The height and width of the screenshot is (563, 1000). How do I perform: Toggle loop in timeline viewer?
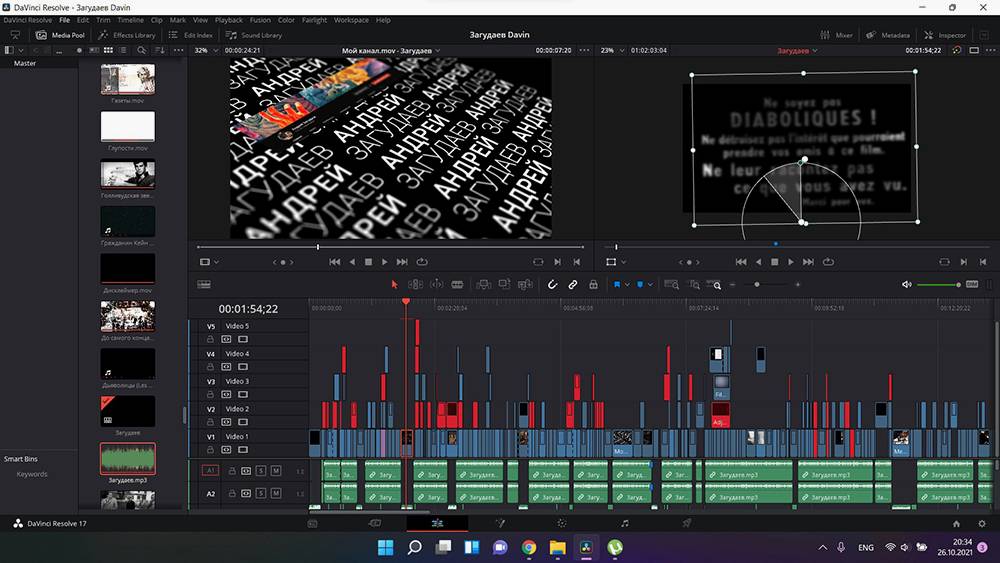828,262
